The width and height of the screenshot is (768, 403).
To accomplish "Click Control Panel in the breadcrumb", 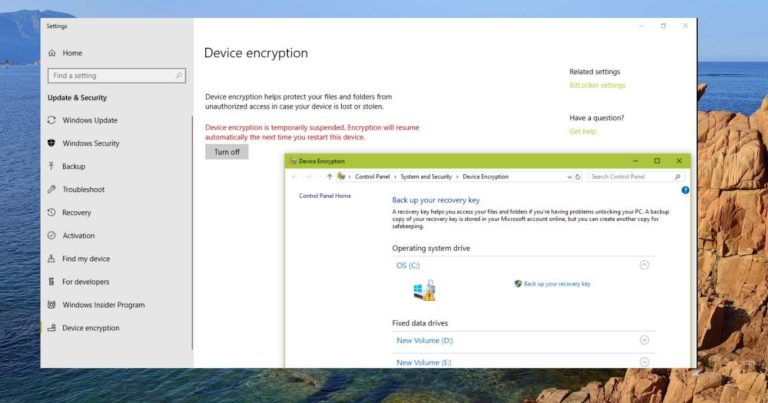I will 372,176.
